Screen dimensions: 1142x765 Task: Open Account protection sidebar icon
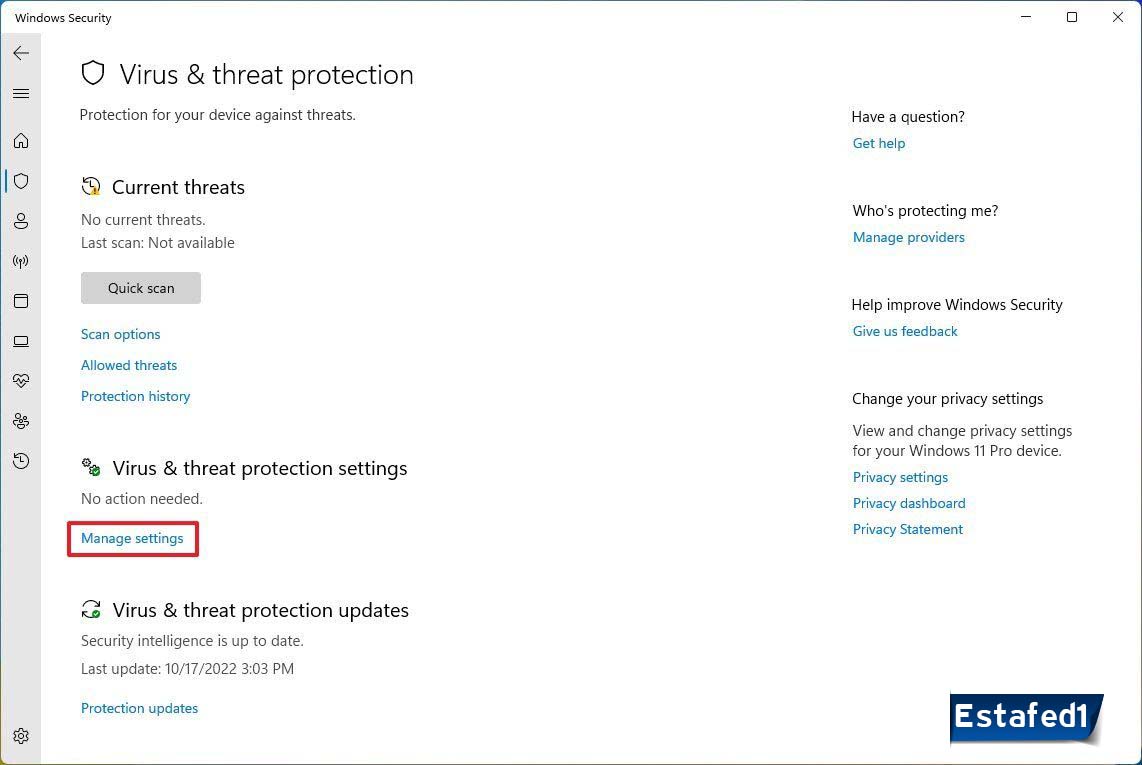point(21,221)
